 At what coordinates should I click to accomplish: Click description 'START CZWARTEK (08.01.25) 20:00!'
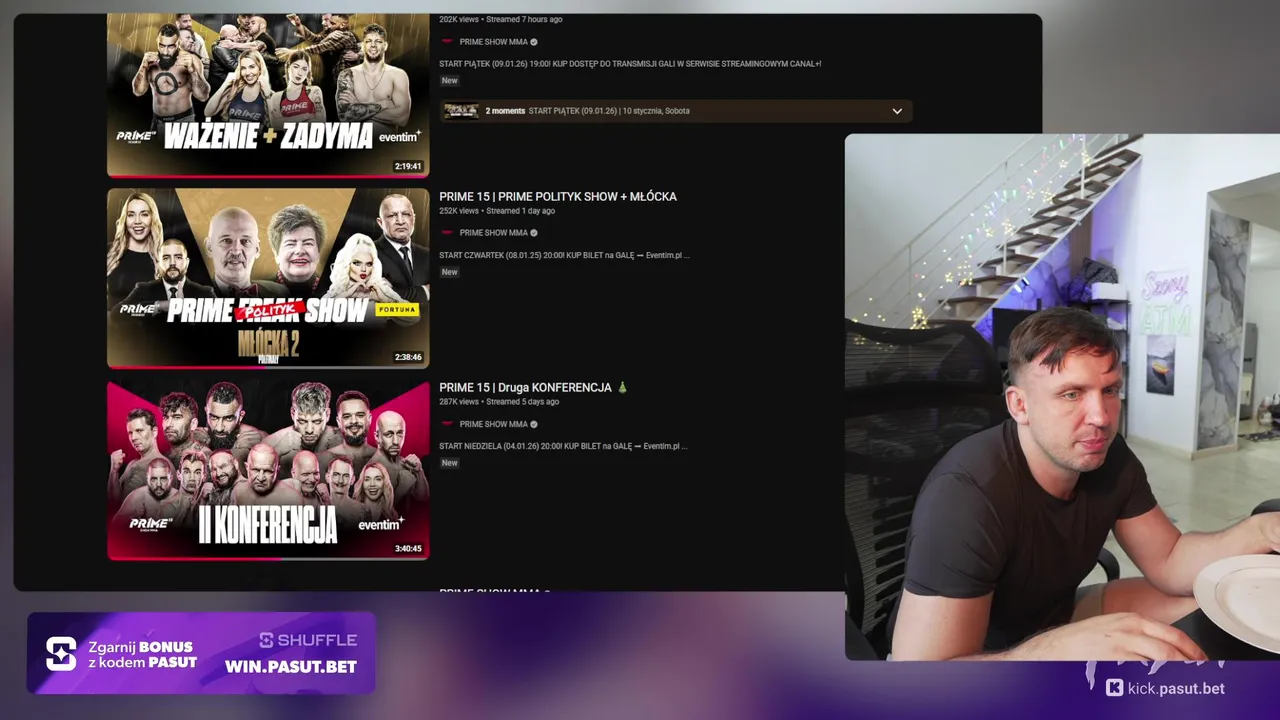point(564,255)
